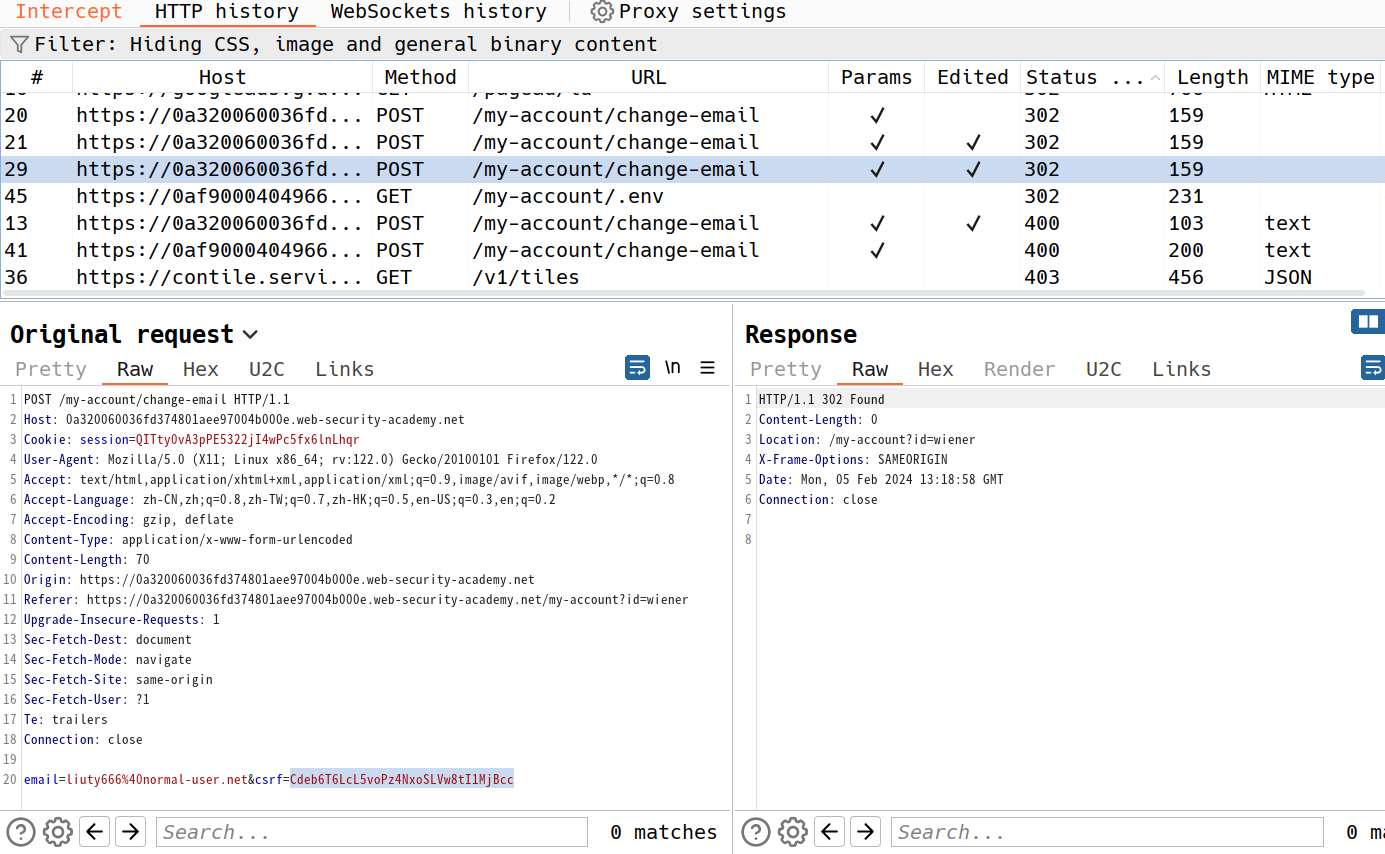
Task: Click session cookie value in request
Action: tap(247, 439)
